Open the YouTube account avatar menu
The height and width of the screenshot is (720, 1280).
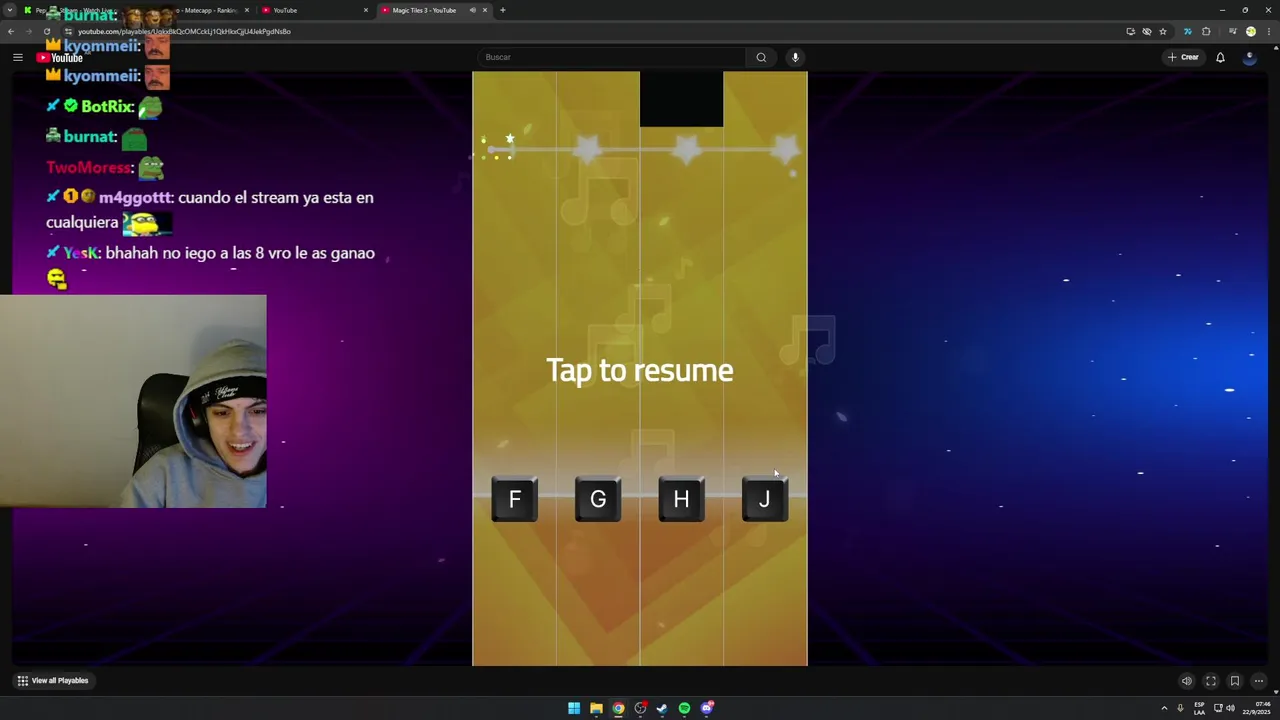pos(1249,57)
